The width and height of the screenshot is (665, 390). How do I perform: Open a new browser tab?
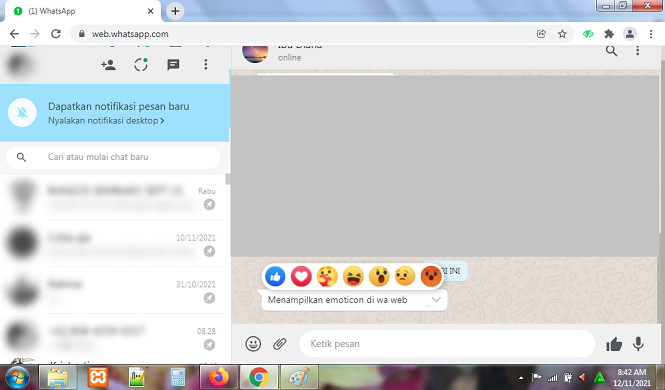(175, 11)
